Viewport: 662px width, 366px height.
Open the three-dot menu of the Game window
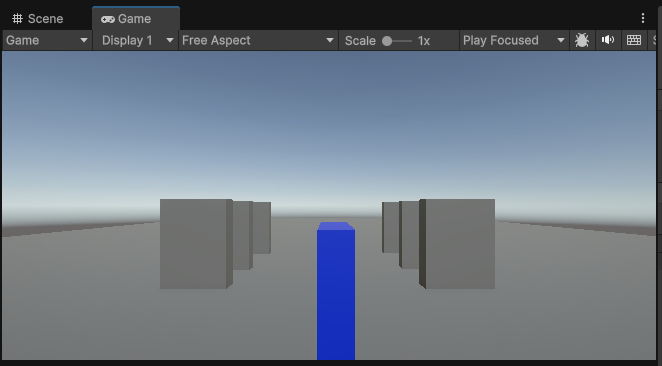[643, 18]
